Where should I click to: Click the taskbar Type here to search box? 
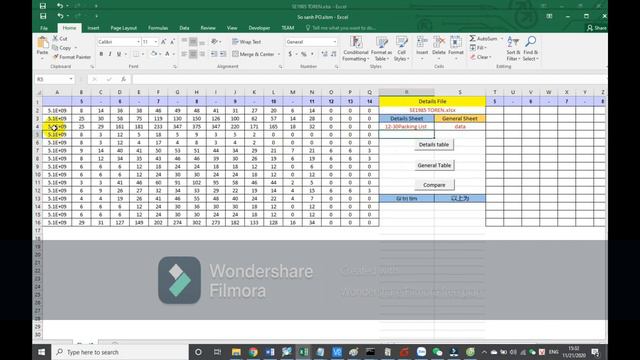120,352
